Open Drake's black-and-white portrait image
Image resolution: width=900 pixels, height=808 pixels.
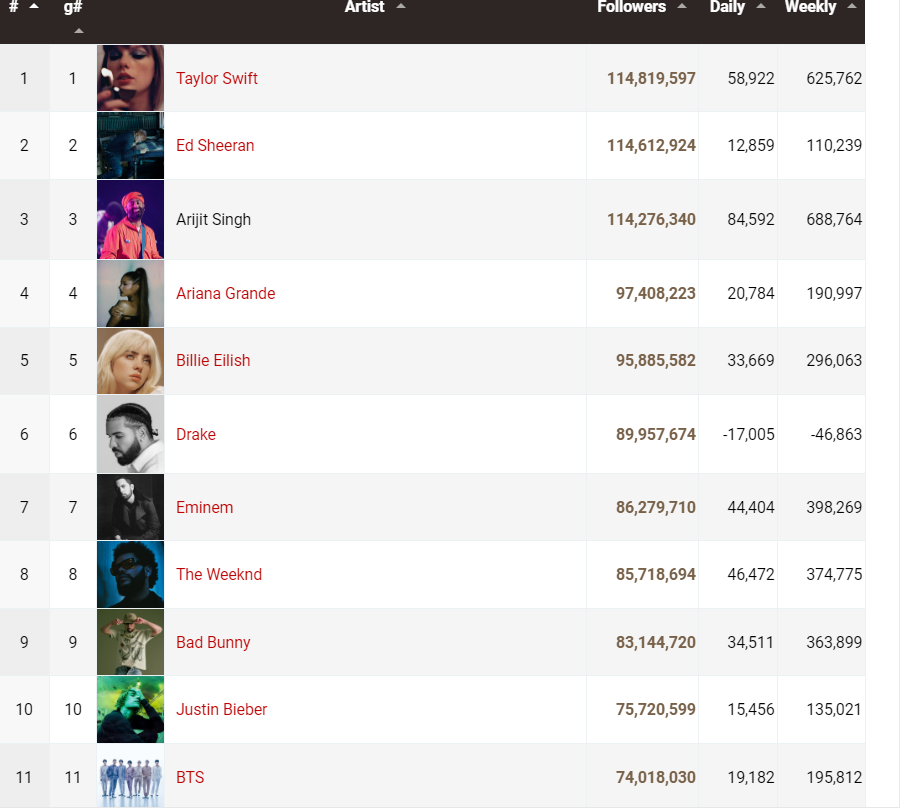click(x=130, y=434)
